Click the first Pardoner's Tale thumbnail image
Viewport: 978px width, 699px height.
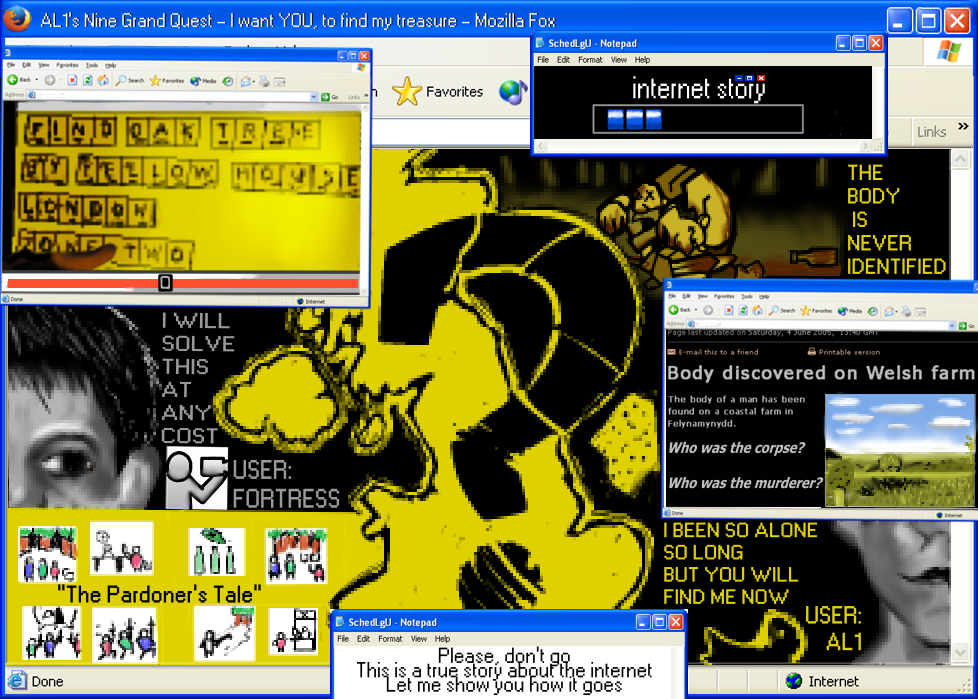(47, 553)
